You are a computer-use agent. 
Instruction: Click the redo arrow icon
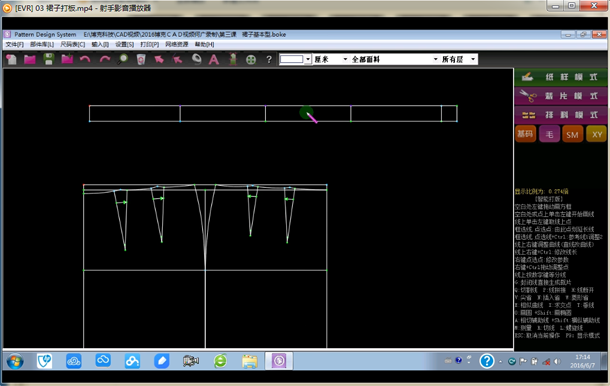coord(104,59)
